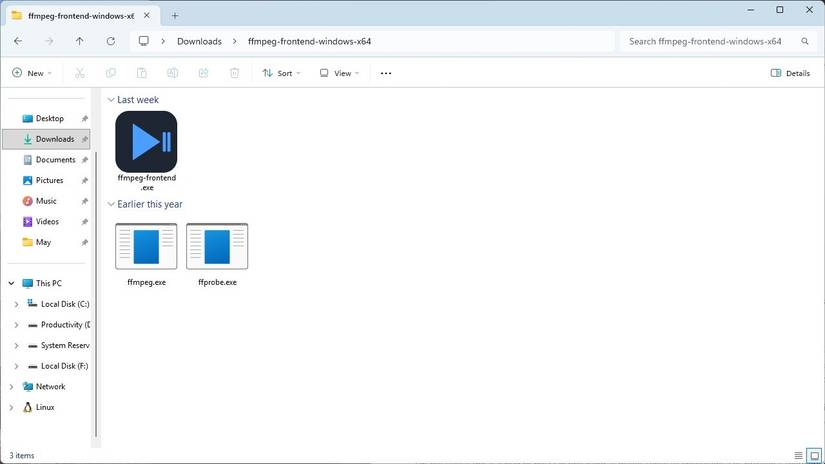Click chevron after monitor icon in address bar

[163, 41]
